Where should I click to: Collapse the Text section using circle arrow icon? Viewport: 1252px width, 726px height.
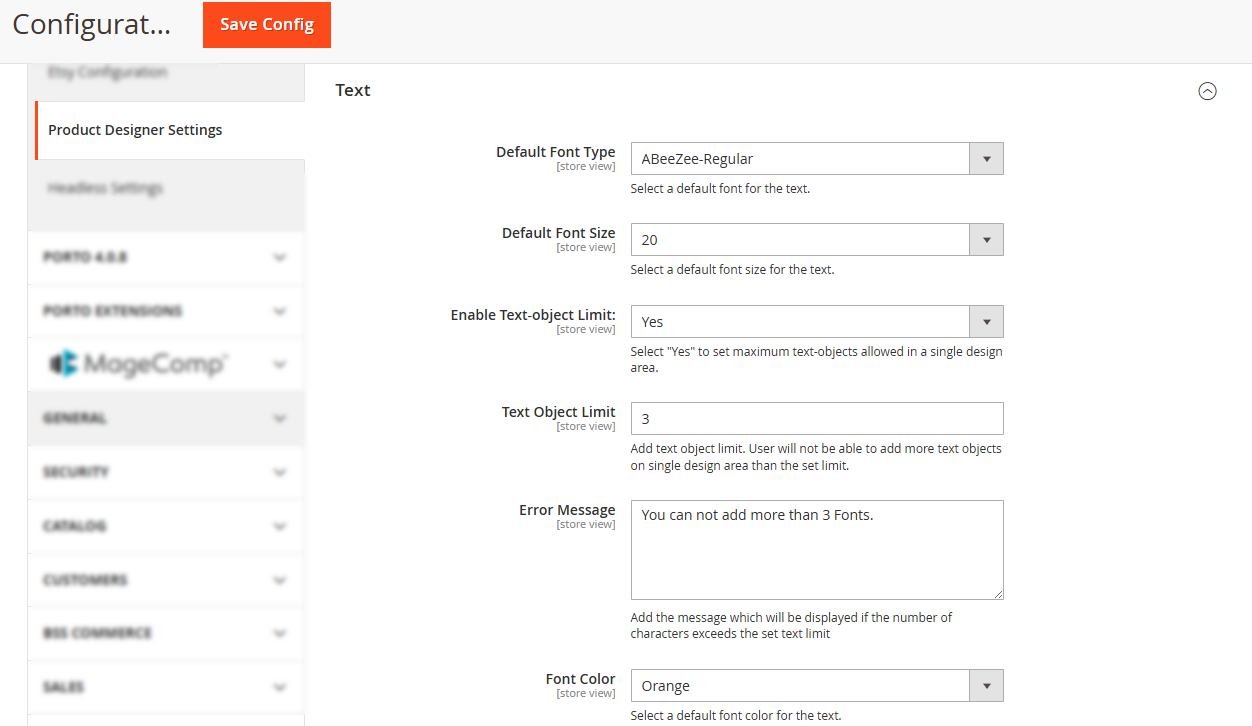click(x=1207, y=91)
